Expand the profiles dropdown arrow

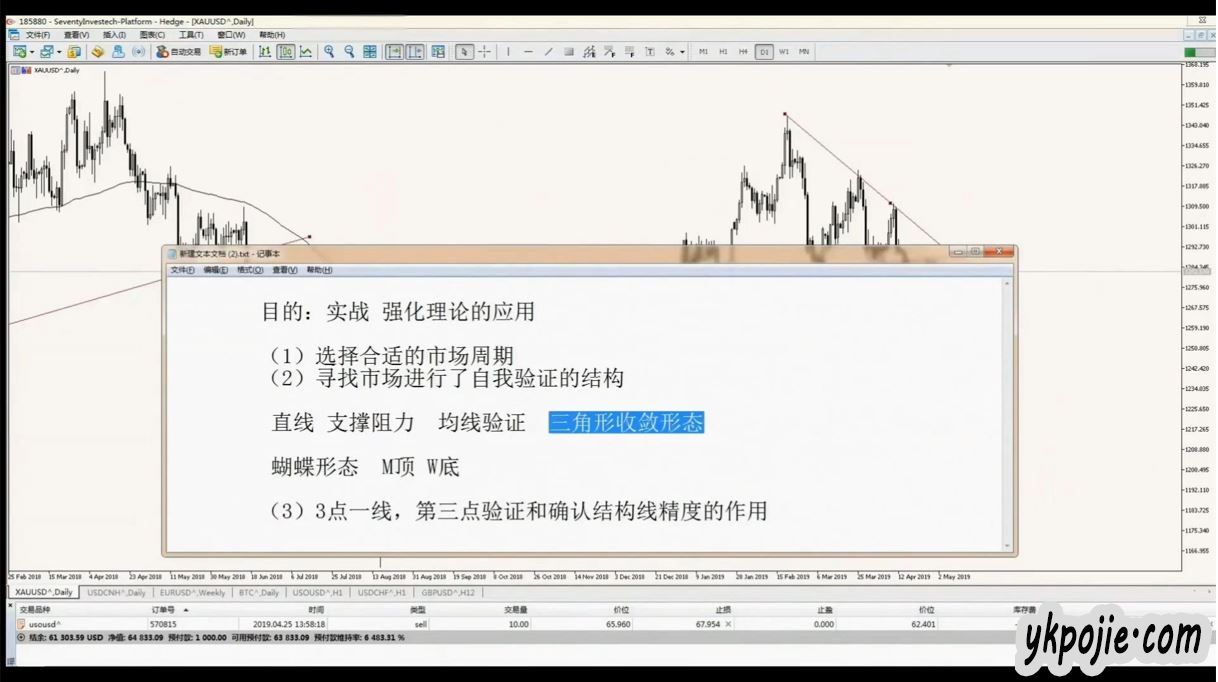click(x=59, y=52)
